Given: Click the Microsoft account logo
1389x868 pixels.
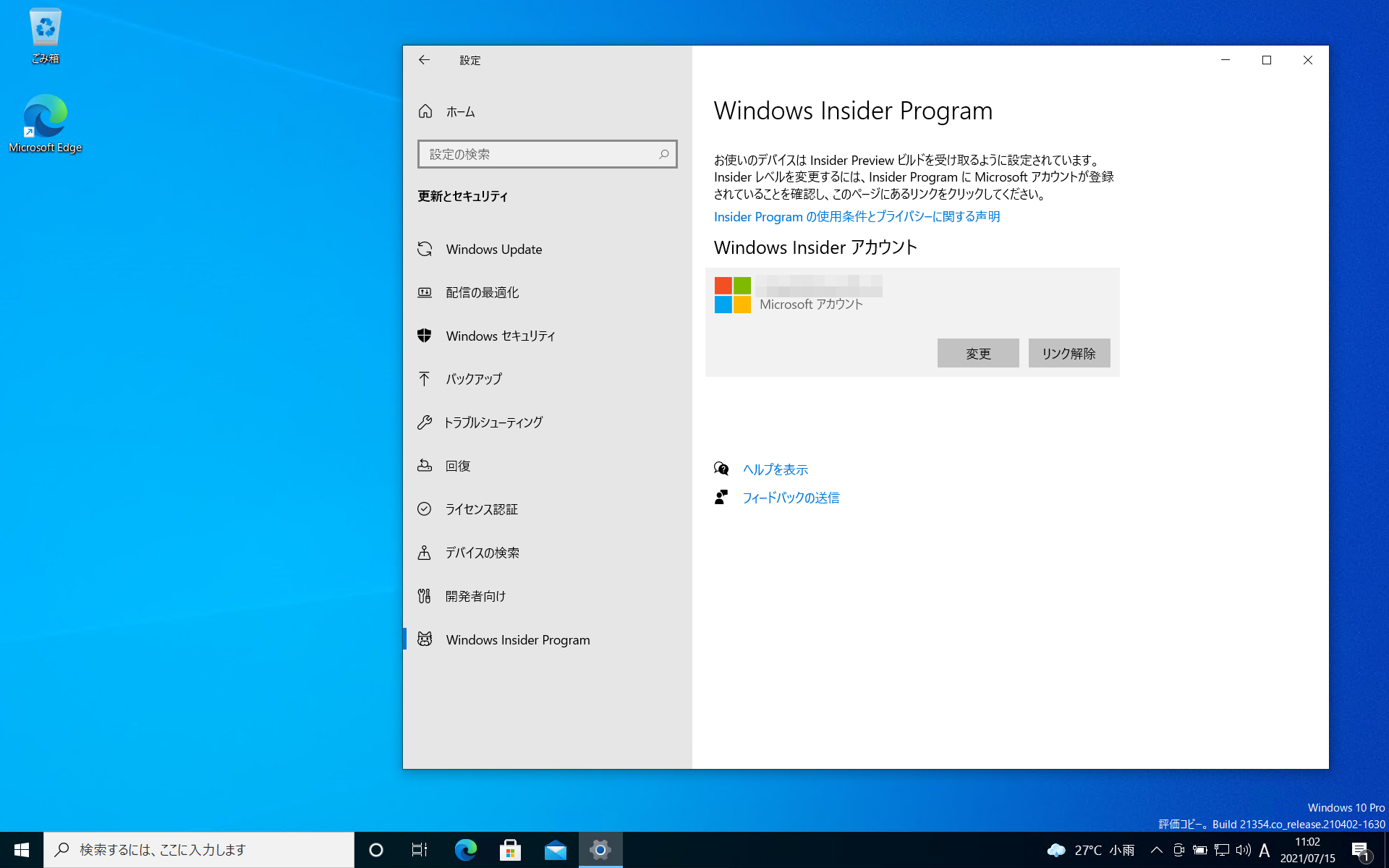Looking at the screenshot, I should pos(732,295).
